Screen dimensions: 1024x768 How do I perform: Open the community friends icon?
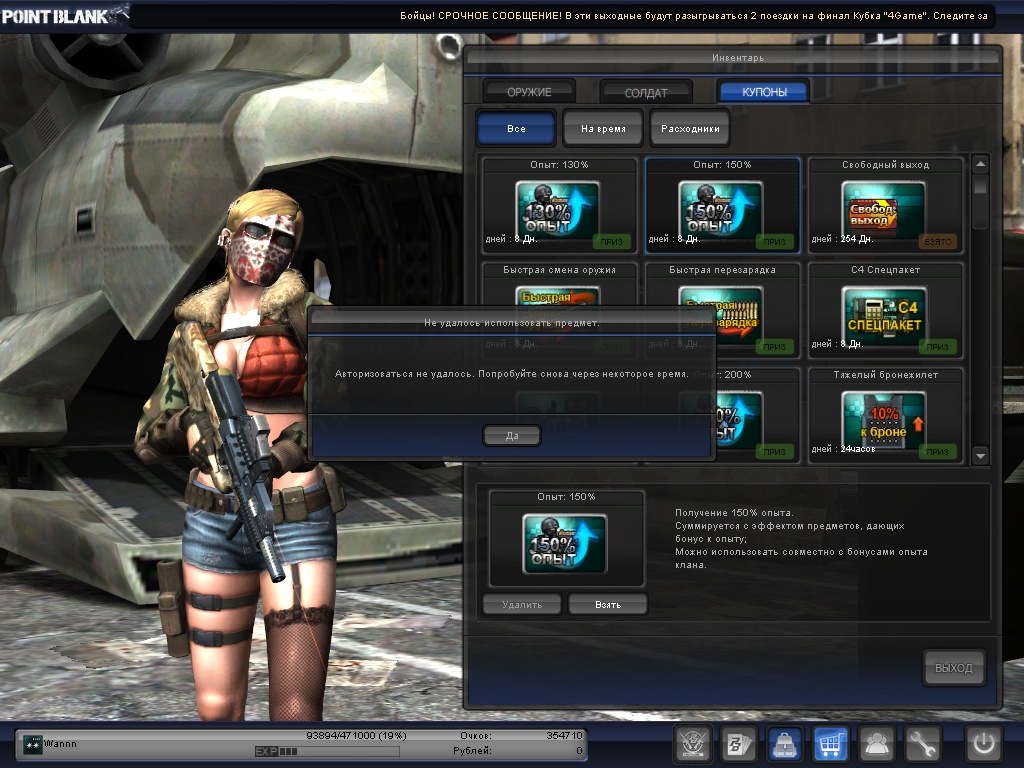[x=876, y=743]
